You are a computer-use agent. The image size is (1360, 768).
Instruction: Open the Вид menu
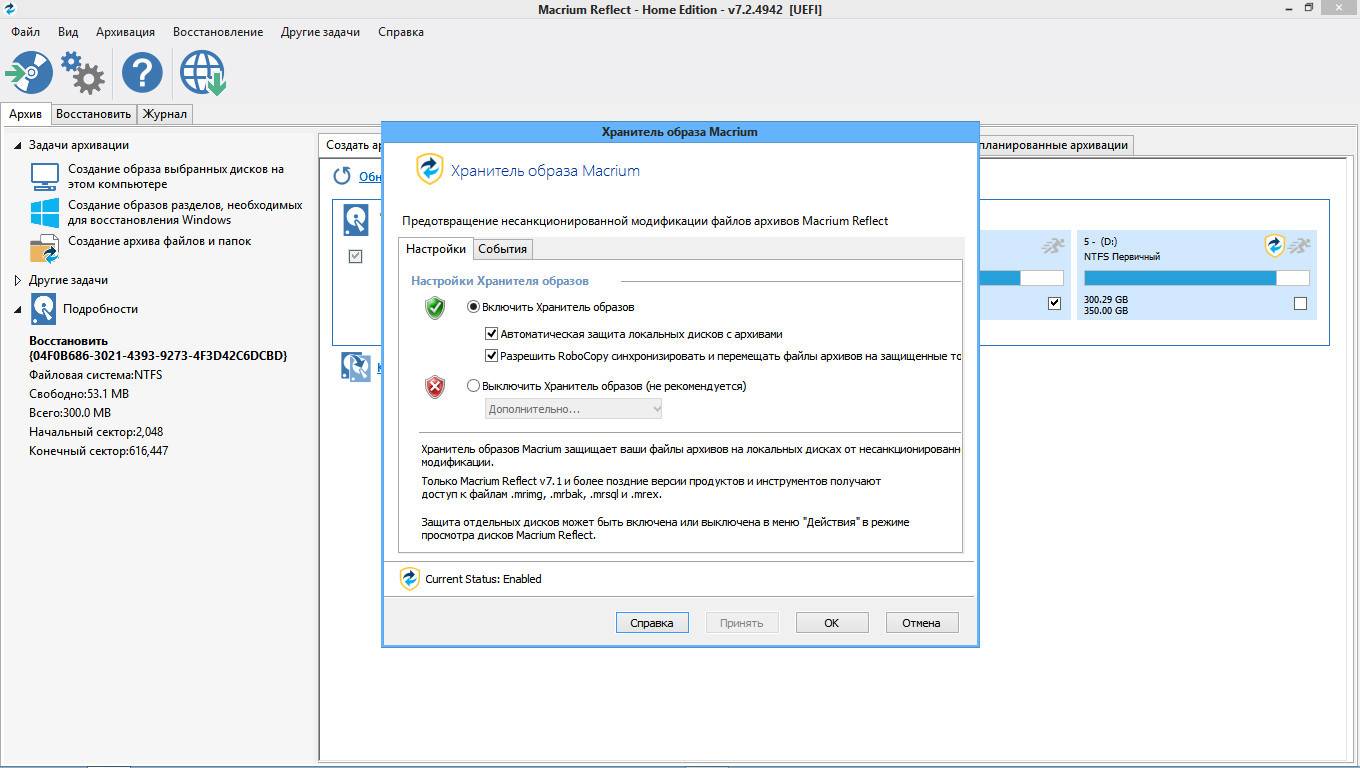[x=68, y=32]
